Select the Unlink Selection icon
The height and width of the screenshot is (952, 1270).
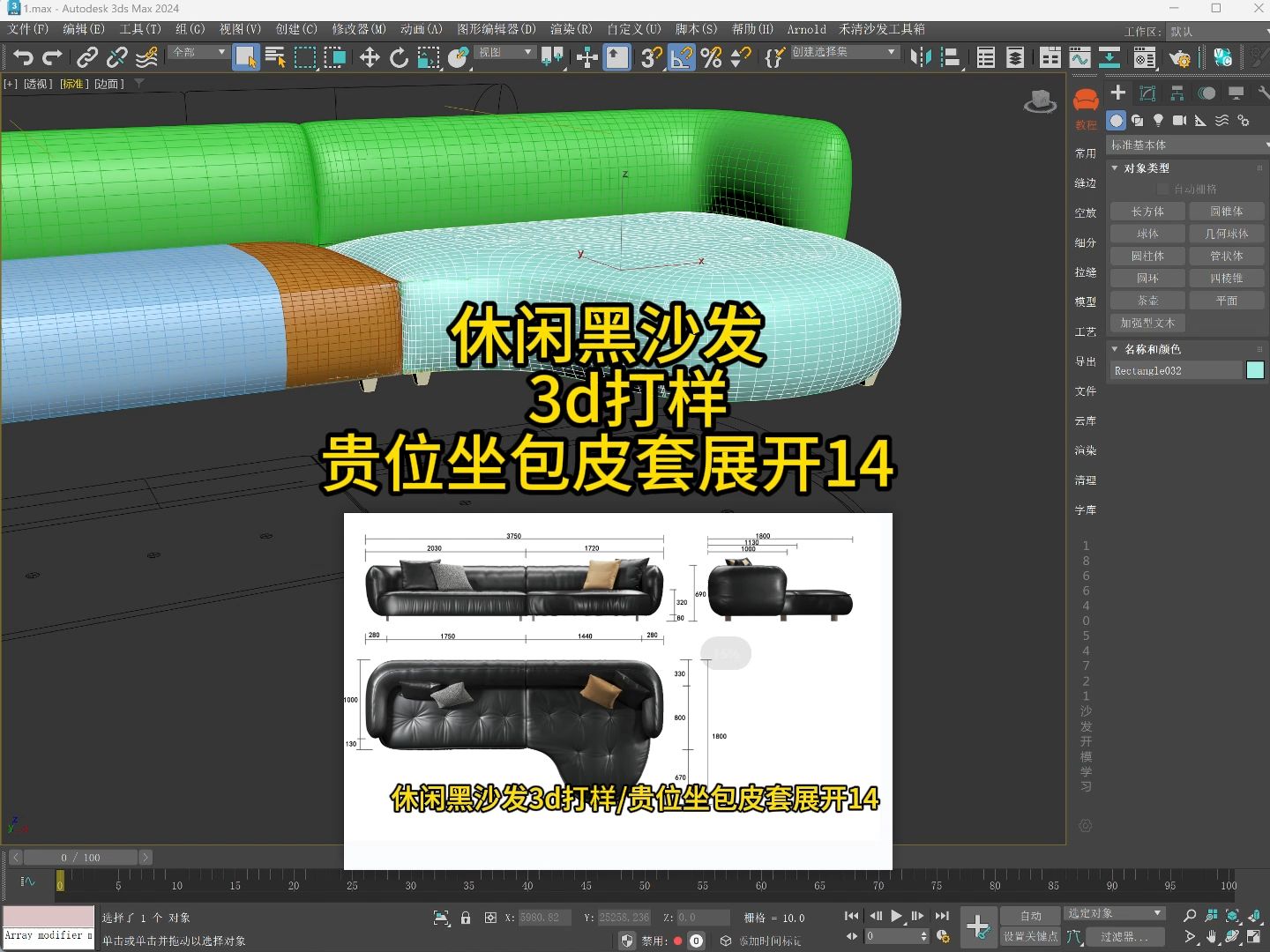[x=116, y=58]
